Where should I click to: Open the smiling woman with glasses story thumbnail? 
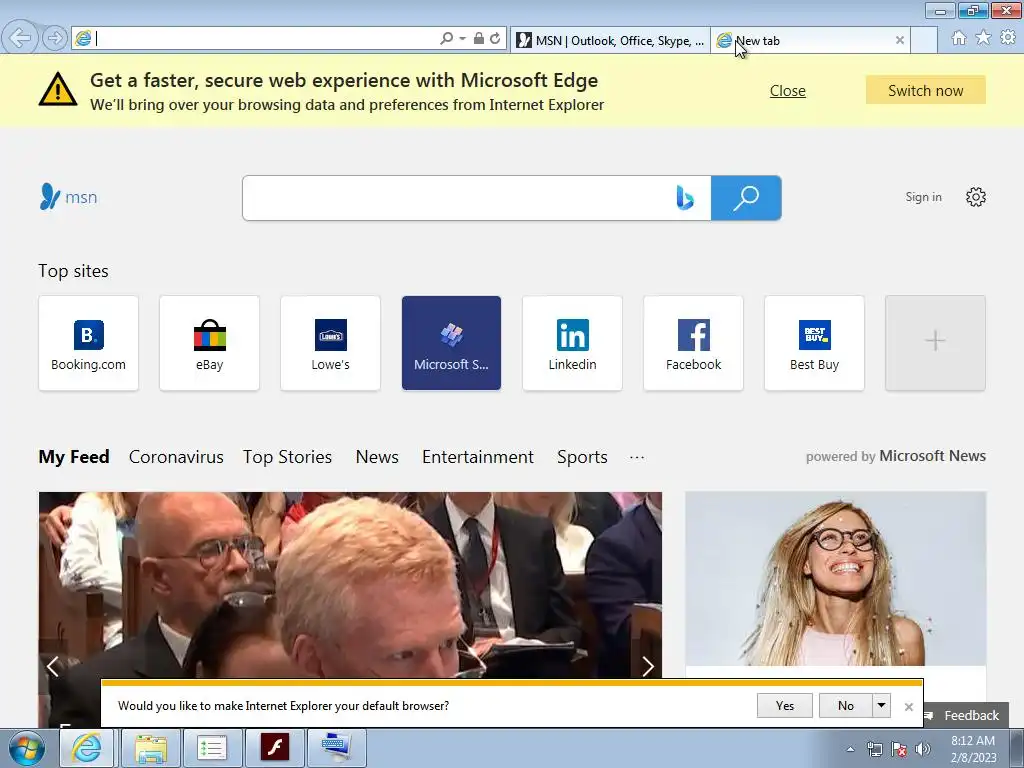(835, 579)
